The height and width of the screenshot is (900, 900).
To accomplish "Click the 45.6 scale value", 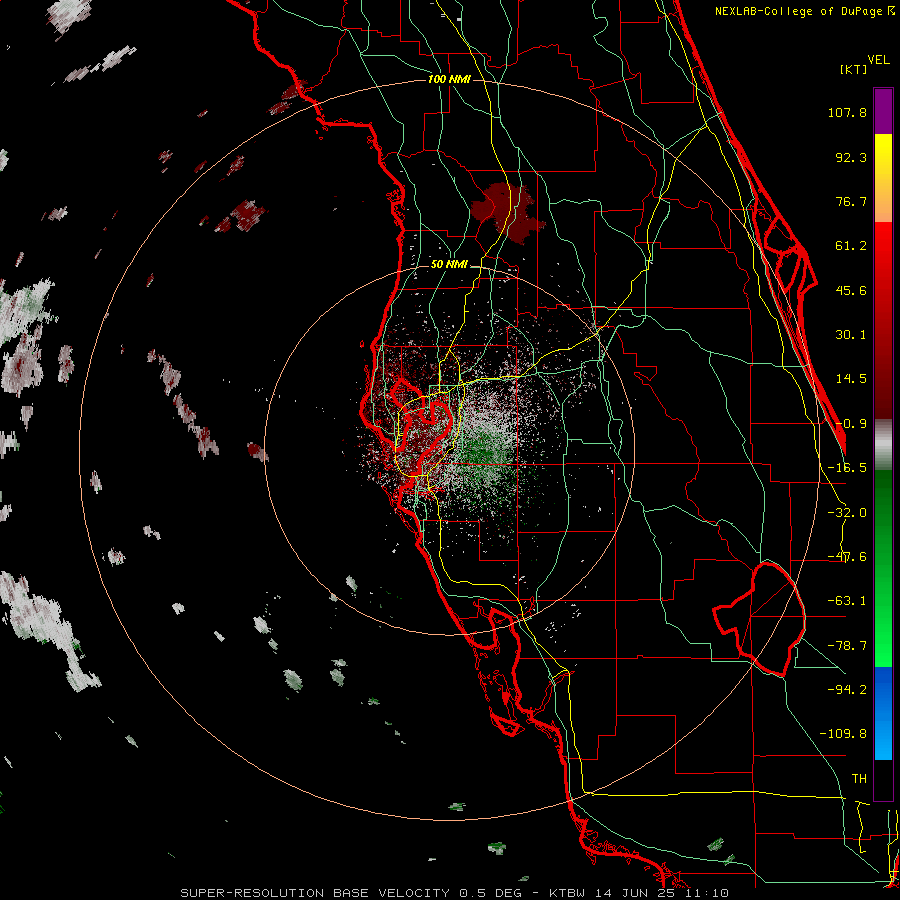I will (851, 290).
